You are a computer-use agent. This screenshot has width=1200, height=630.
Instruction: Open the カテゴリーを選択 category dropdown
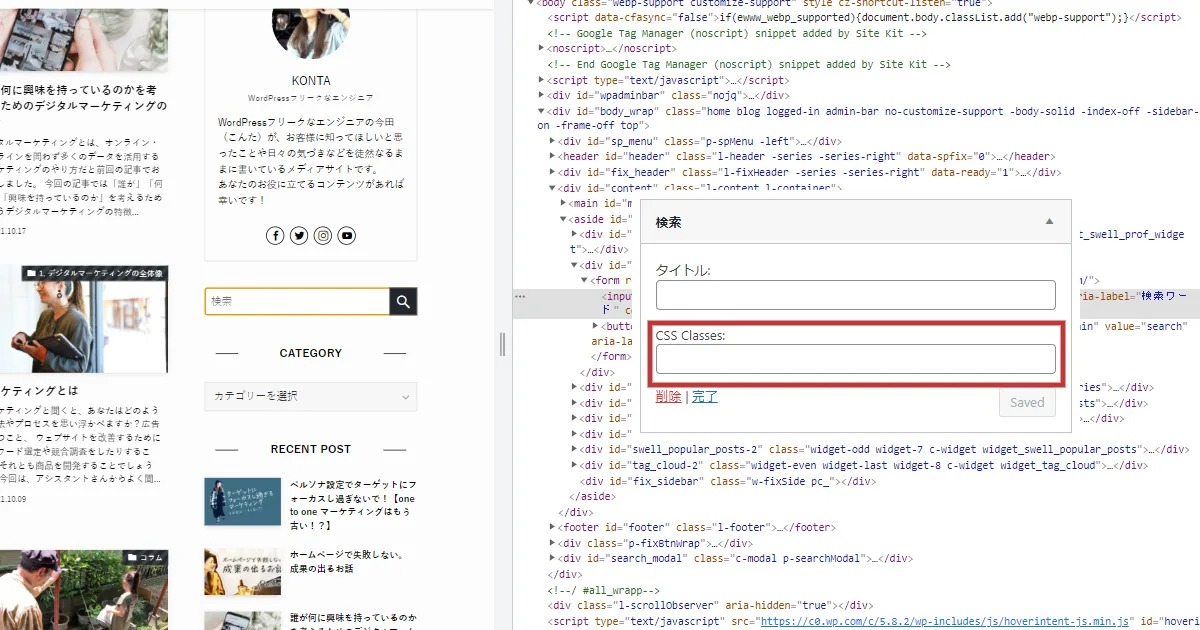coord(311,396)
